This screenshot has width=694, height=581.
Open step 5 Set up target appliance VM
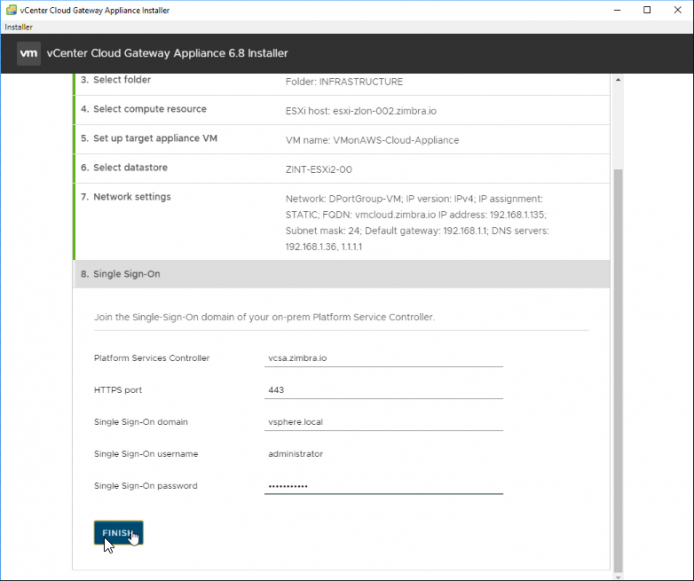[341, 139]
